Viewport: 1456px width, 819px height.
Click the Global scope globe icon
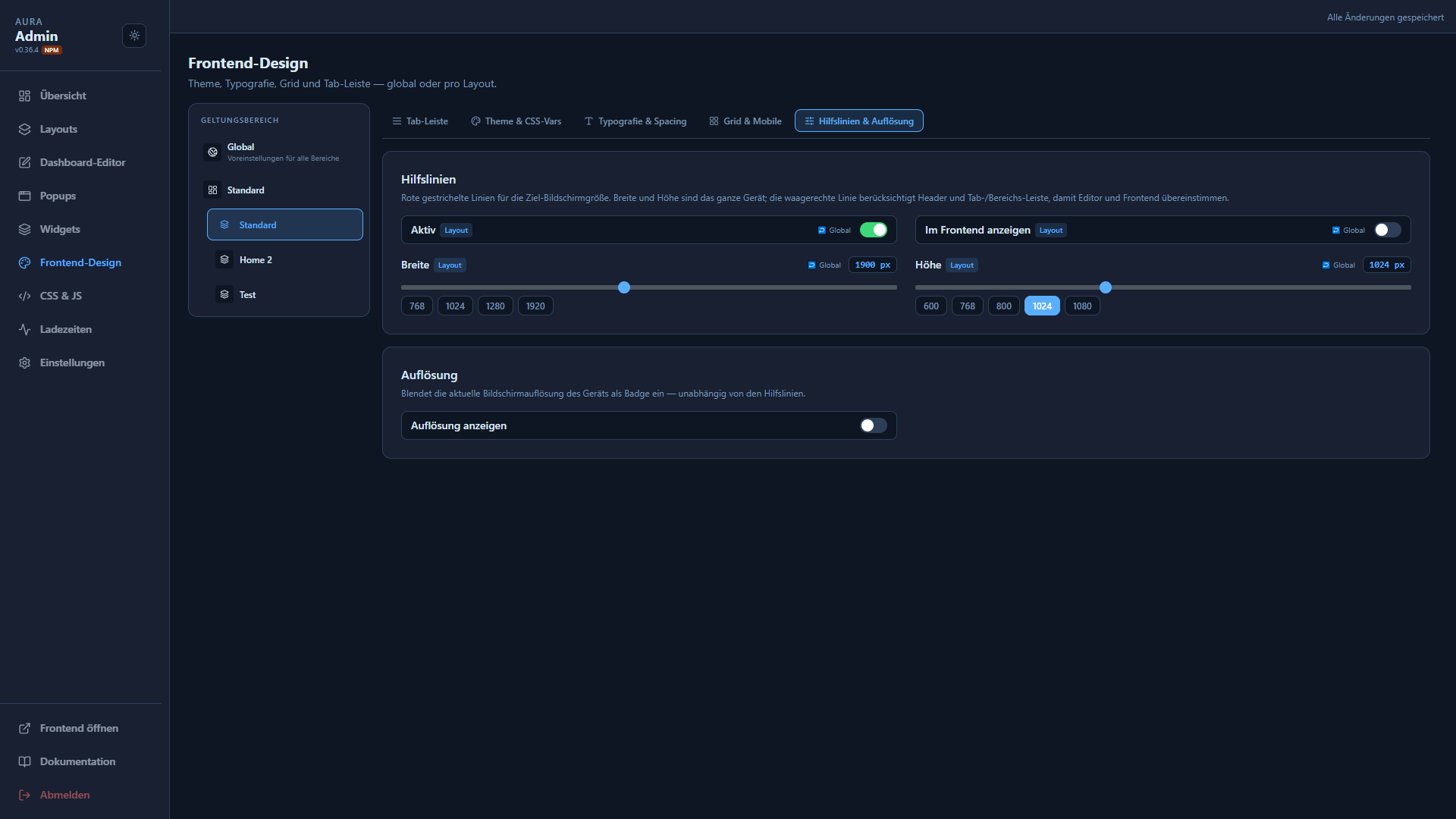(212, 152)
